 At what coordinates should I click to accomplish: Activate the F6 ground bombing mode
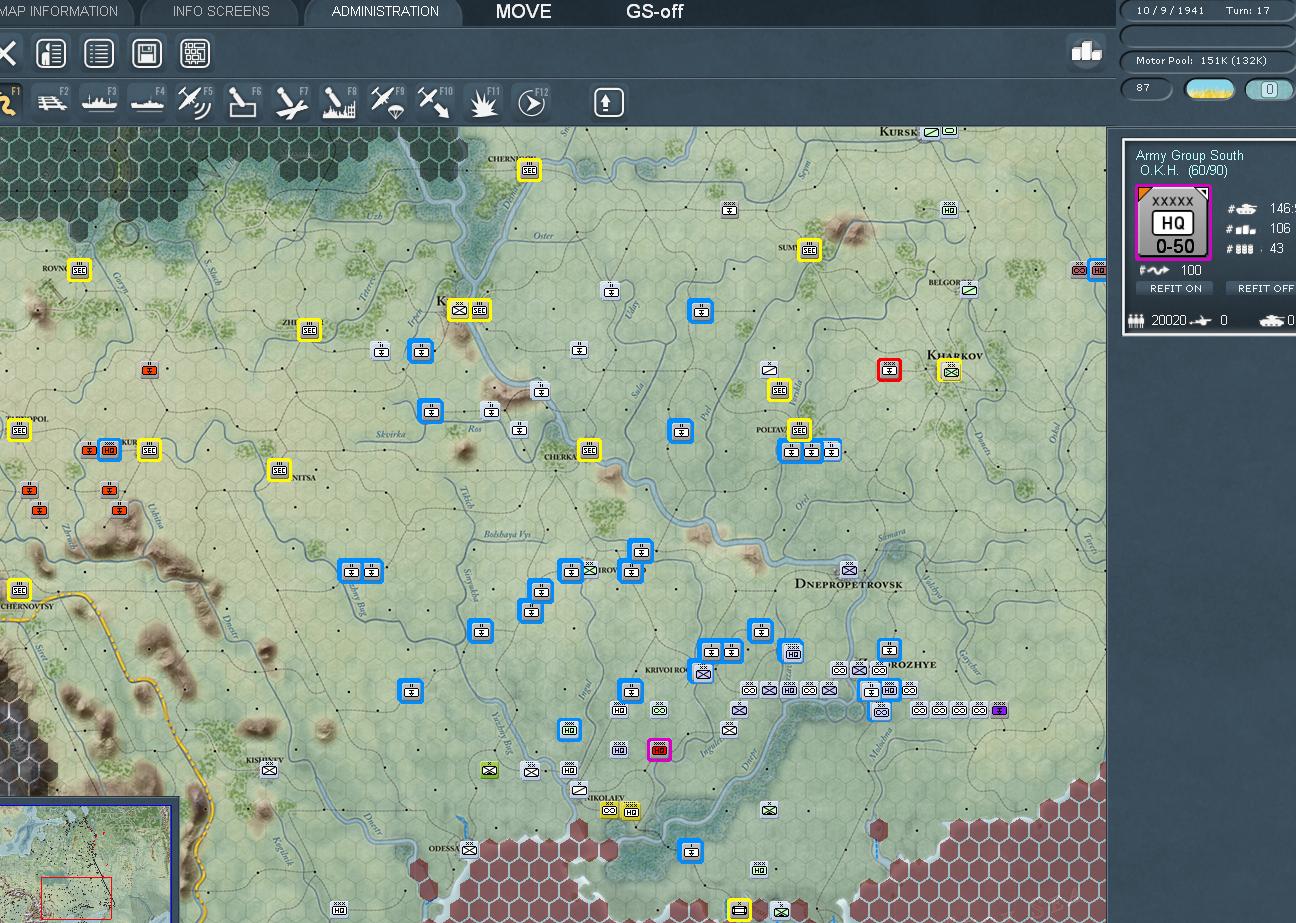tap(243, 102)
